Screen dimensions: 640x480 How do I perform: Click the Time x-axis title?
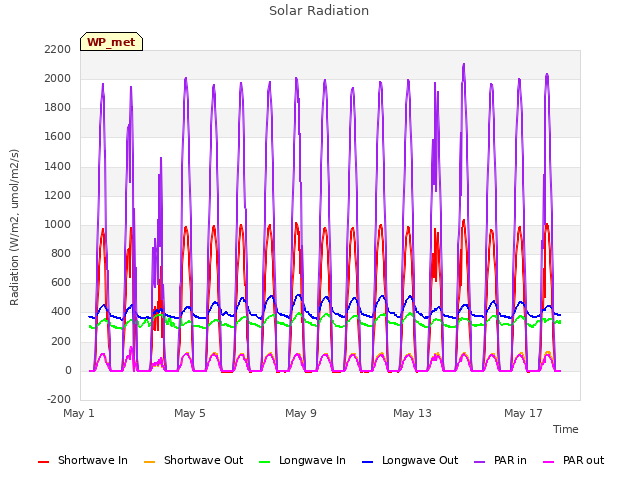566,429
